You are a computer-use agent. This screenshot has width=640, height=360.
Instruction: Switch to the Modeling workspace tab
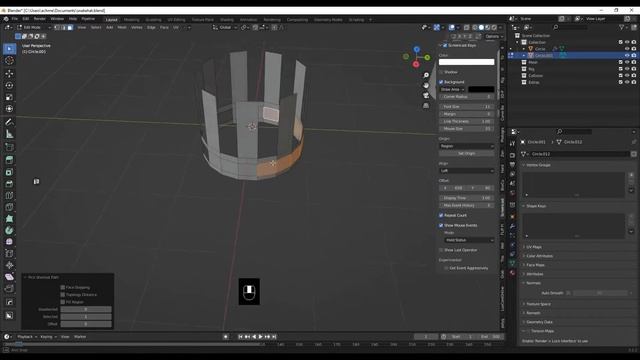click(131, 20)
